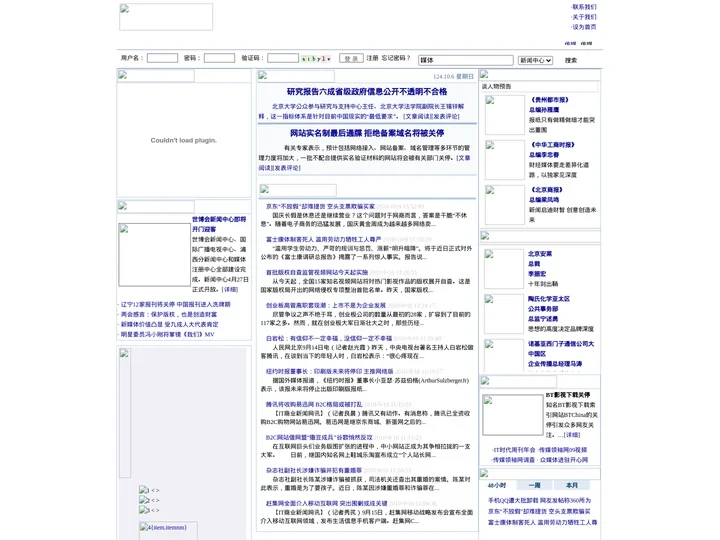This screenshot has height=540, width=720.
Task: Click the captcha verification code image
Action: click(316, 59)
